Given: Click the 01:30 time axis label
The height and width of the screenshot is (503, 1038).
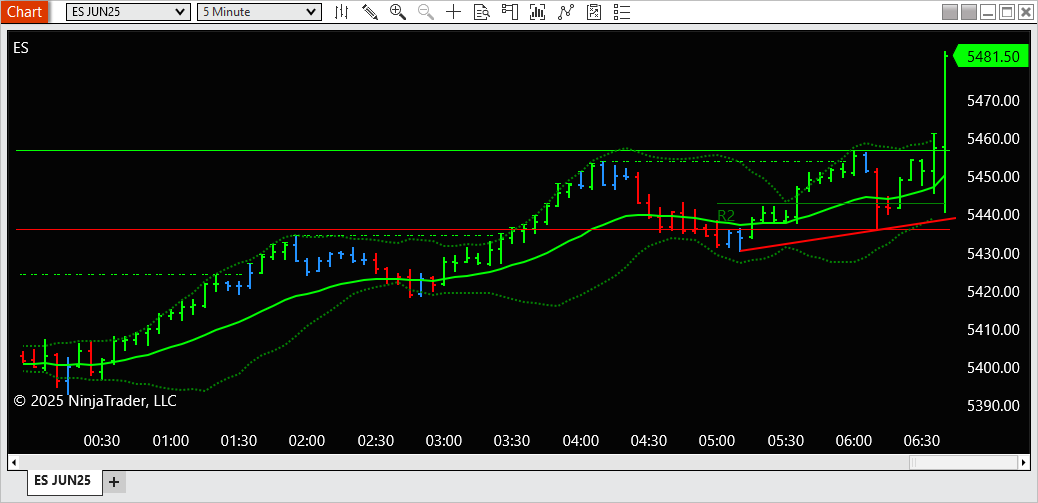Looking at the screenshot, I should (x=239, y=441).
